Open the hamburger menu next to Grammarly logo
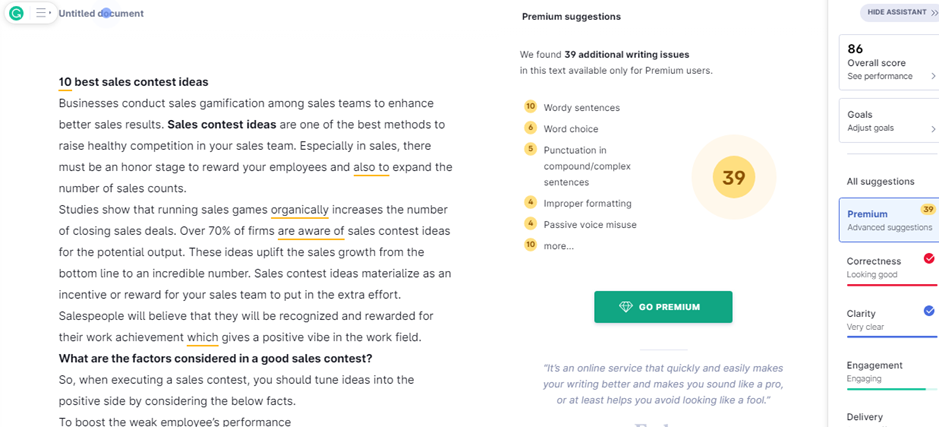This screenshot has width=939, height=427. click(42, 13)
